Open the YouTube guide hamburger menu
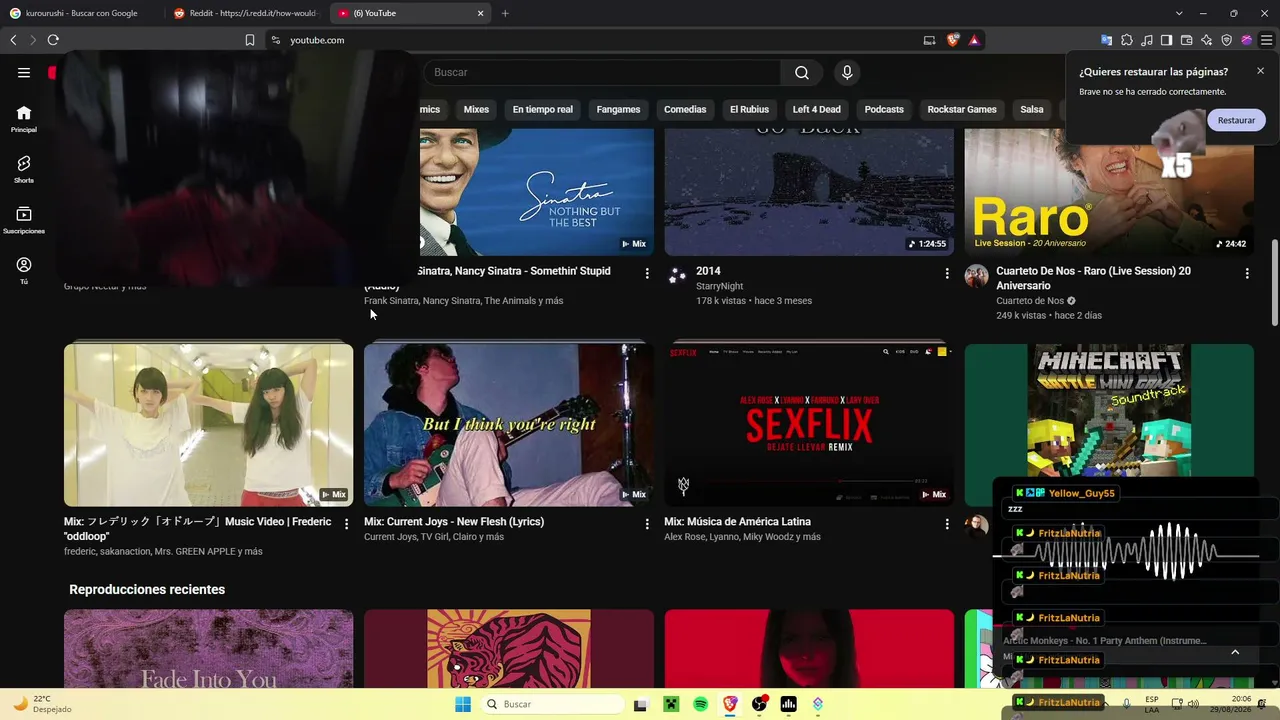This screenshot has width=1280, height=720. pyautogui.click(x=24, y=72)
